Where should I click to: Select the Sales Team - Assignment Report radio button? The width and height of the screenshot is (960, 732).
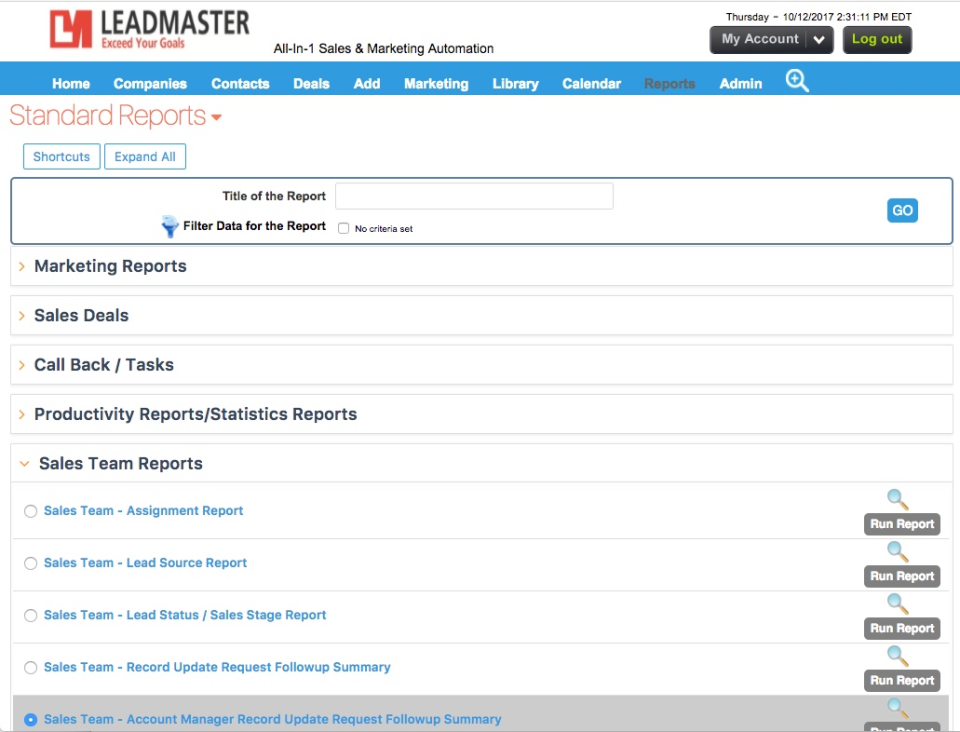coord(32,510)
